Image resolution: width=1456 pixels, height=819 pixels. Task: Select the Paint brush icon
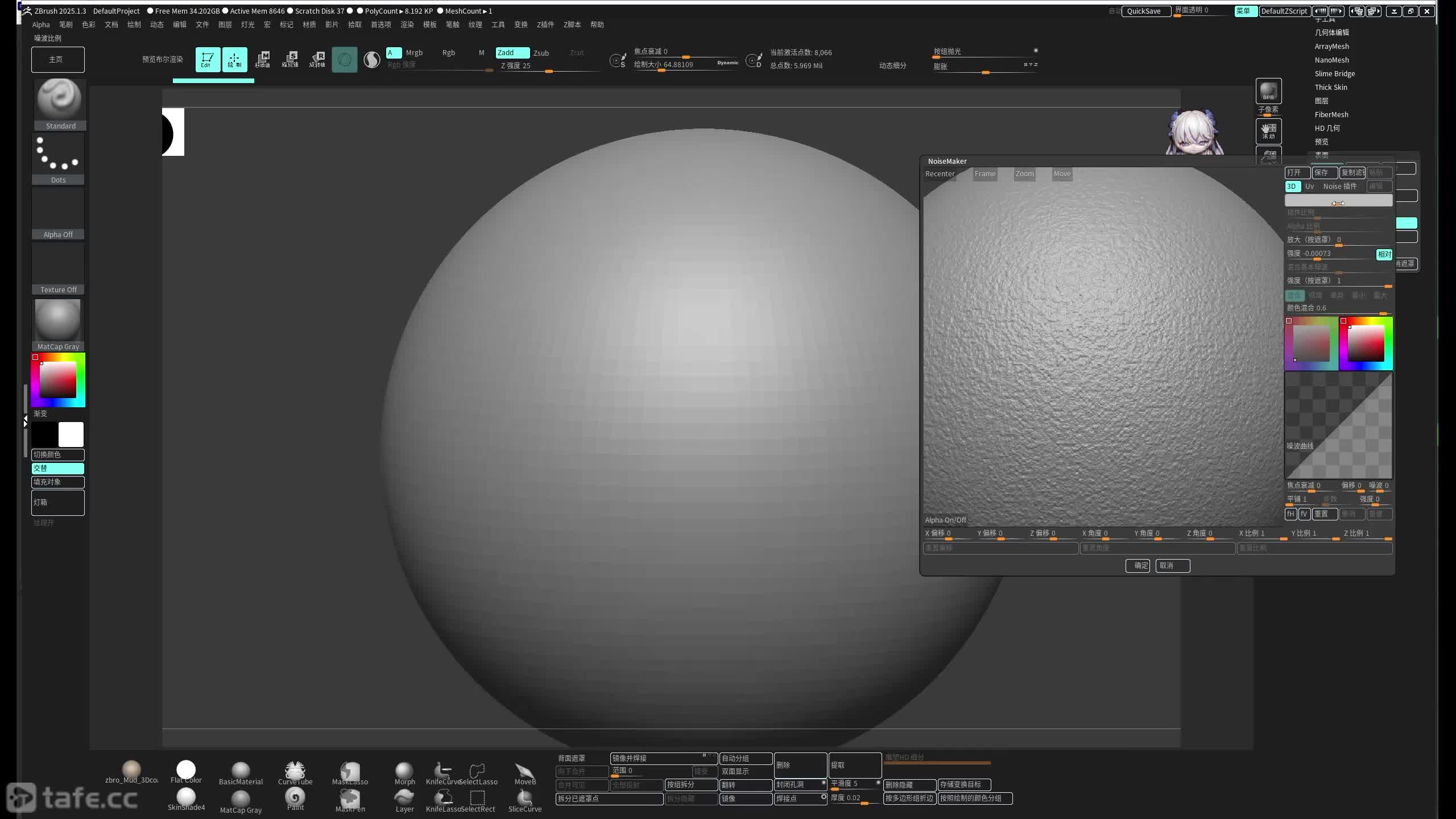coord(295,800)
